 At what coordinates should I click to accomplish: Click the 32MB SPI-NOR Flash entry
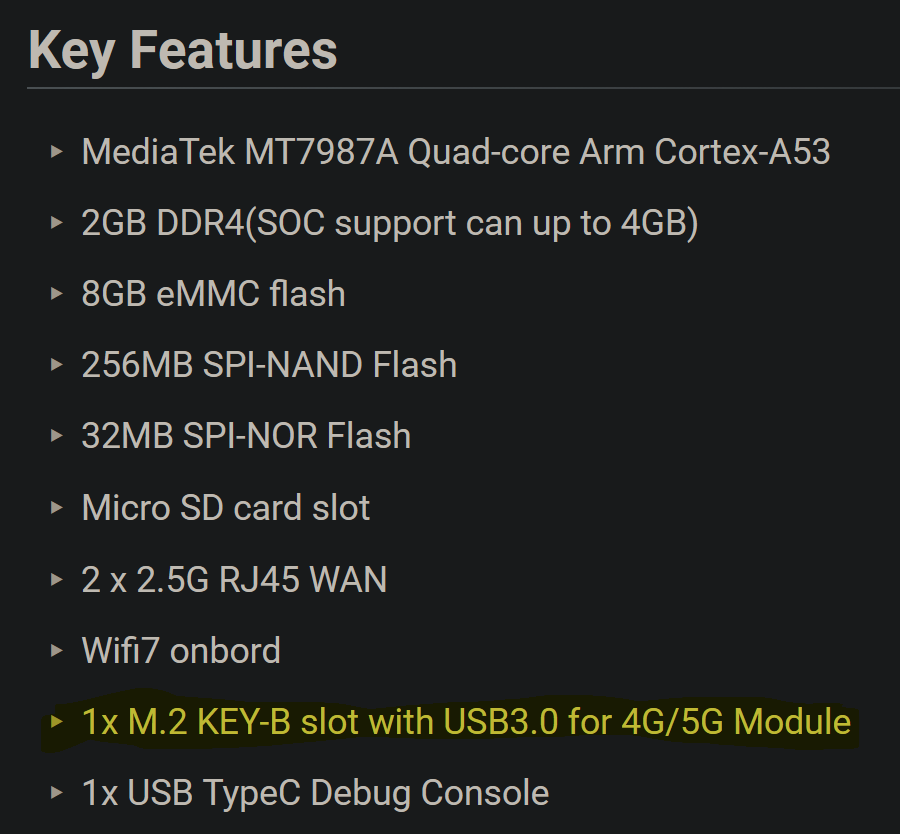point(246,436)
